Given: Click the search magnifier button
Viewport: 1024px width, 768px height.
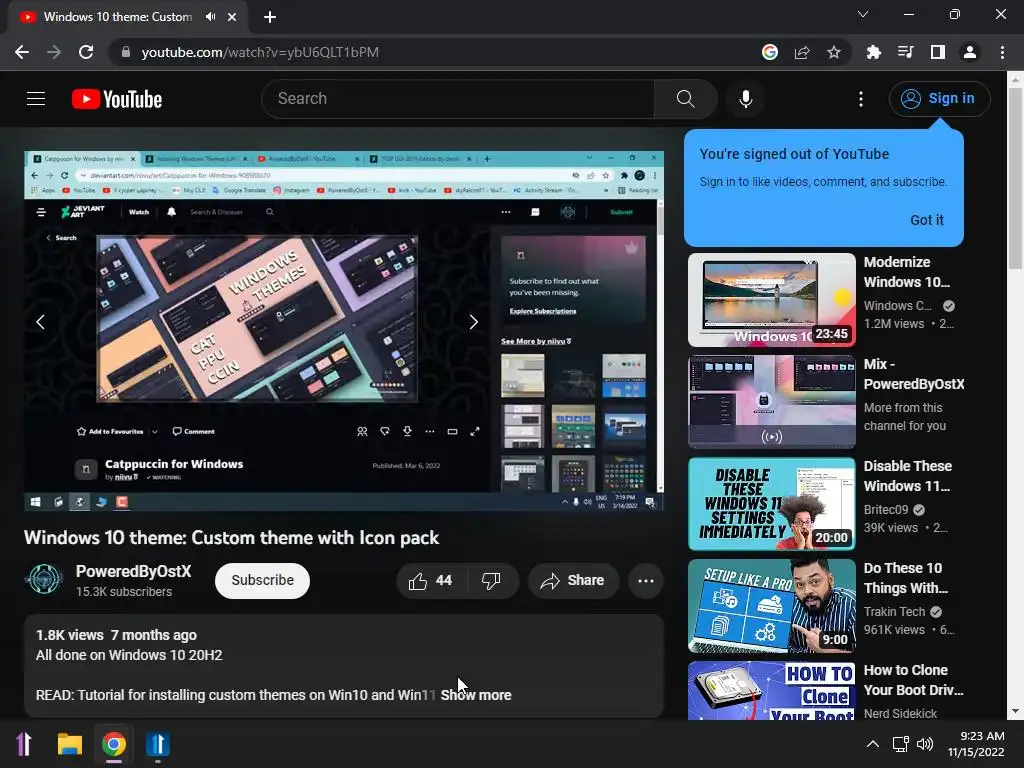Looking at the screenshot, I should click(x=685, y=99).
